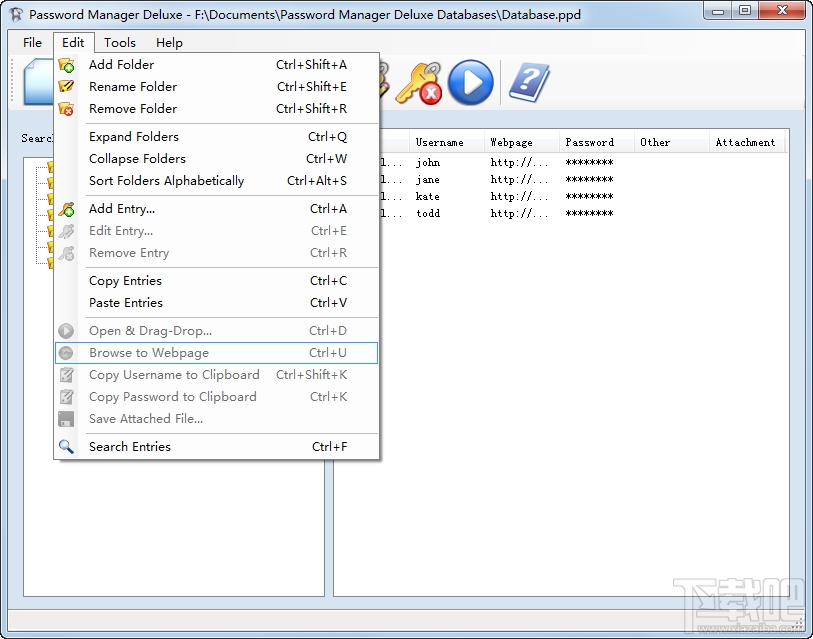Select Browse to Webpage menu entry

(148, 352)
